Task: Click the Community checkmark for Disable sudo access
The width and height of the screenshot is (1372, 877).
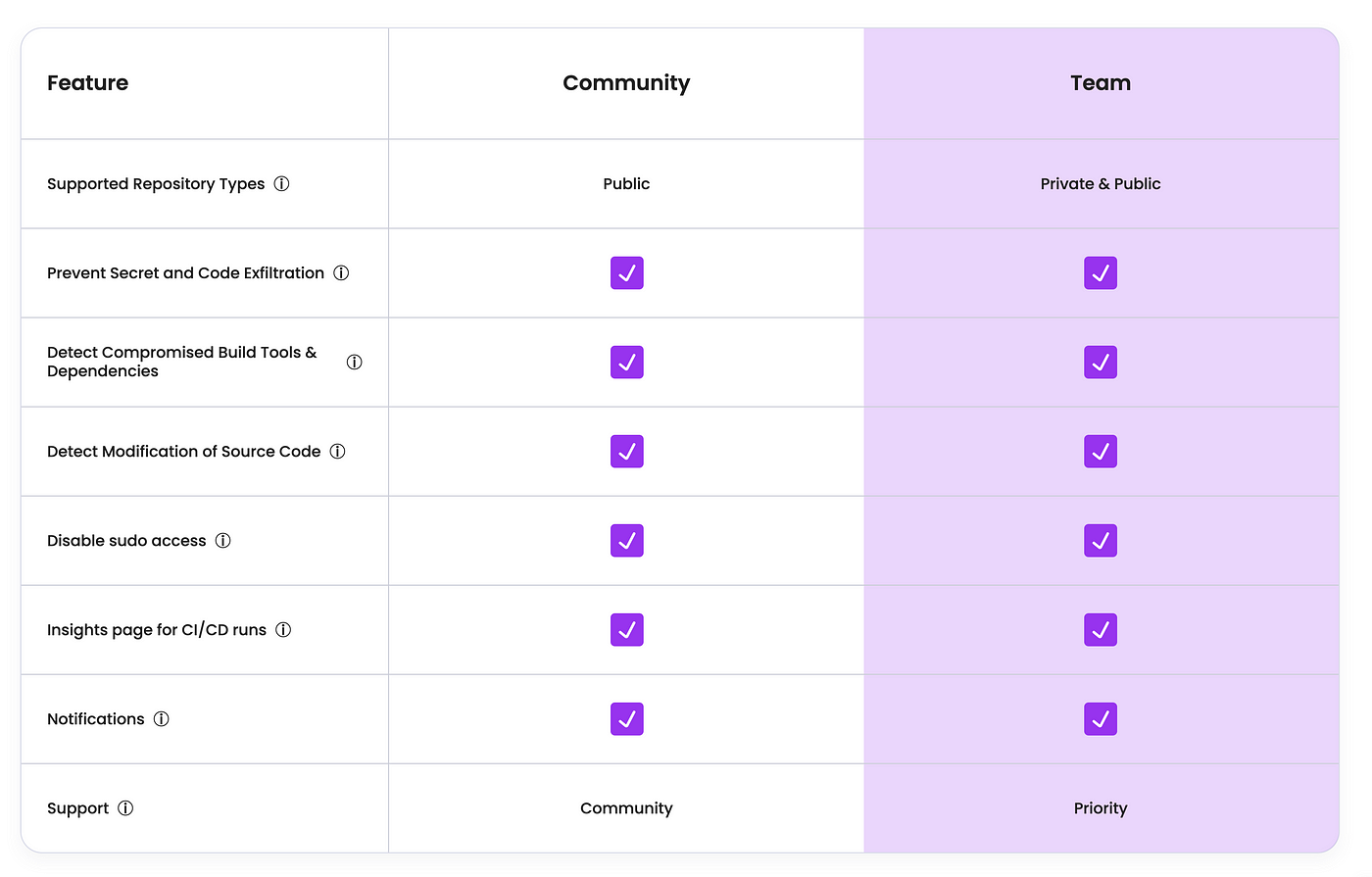Action: pos(626,540)
